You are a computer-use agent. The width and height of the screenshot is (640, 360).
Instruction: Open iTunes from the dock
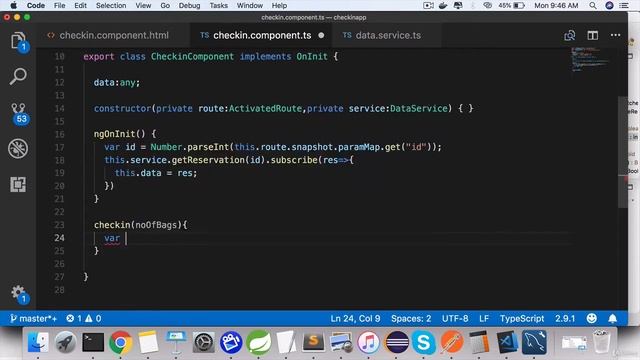[x=368, y=342]
